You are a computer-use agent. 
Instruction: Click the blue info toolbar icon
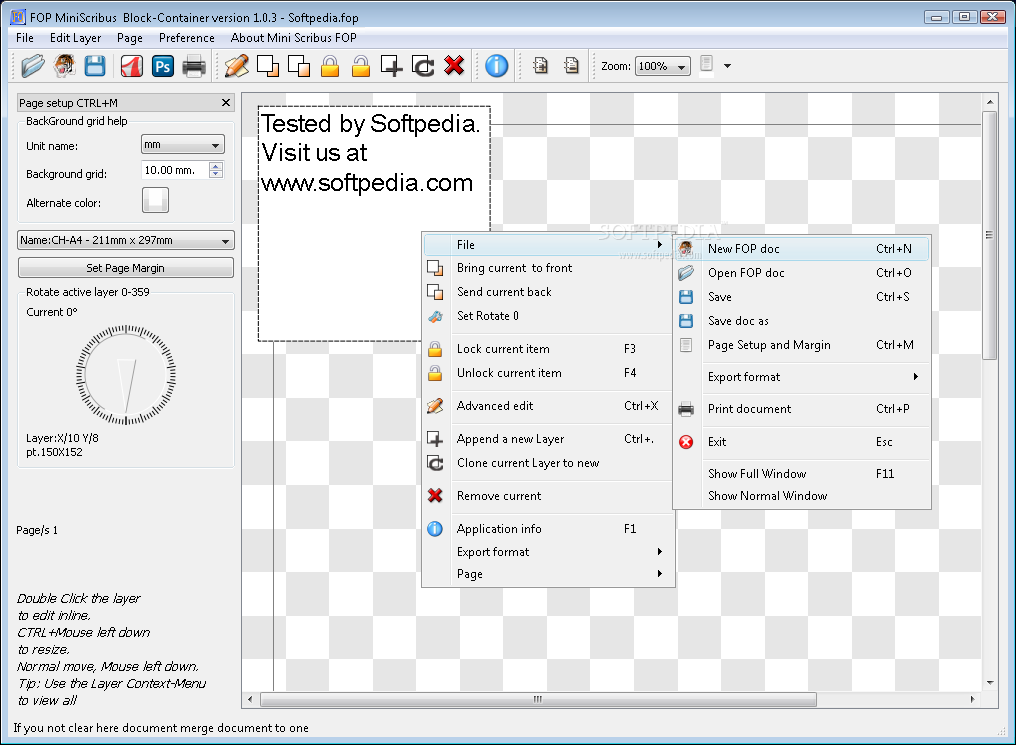pyautogui.click(x=496, y=66)
